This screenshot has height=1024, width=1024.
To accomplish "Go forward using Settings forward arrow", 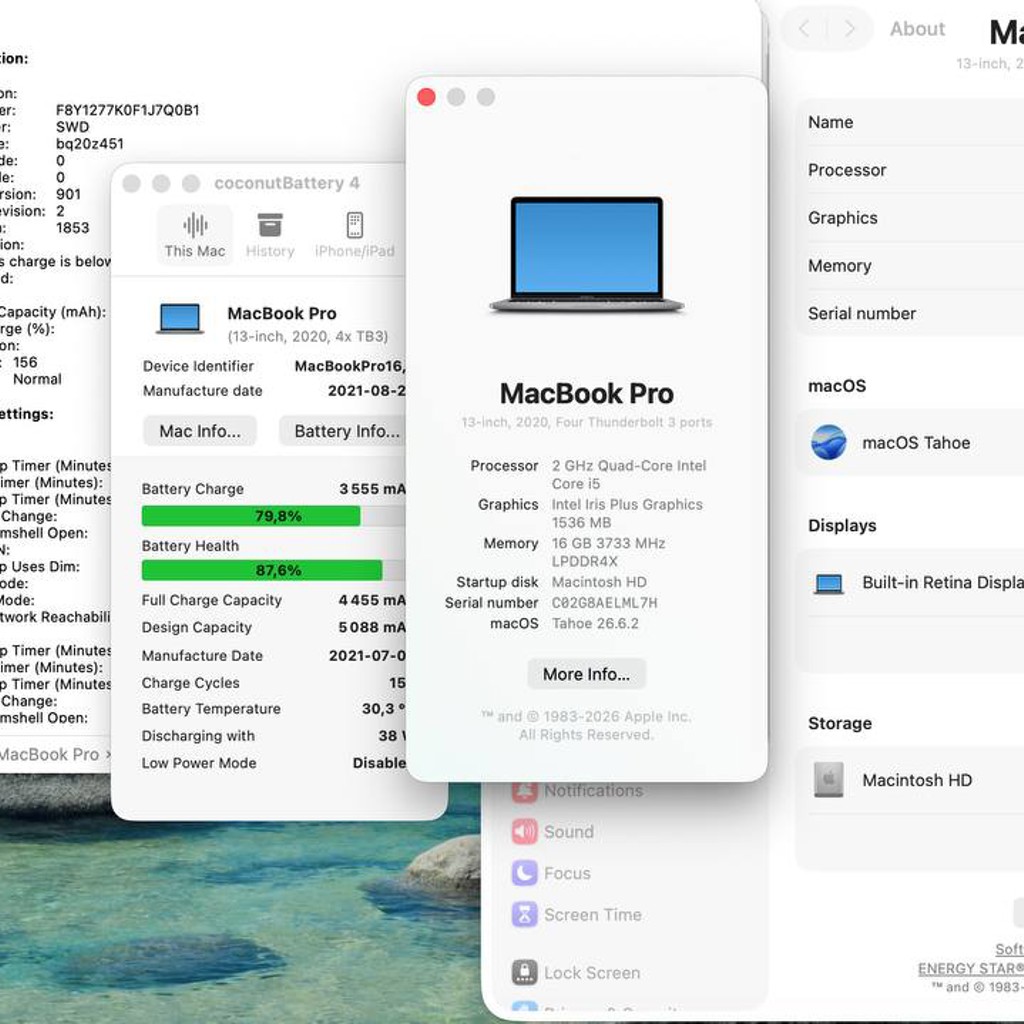I will coord(850,29).
